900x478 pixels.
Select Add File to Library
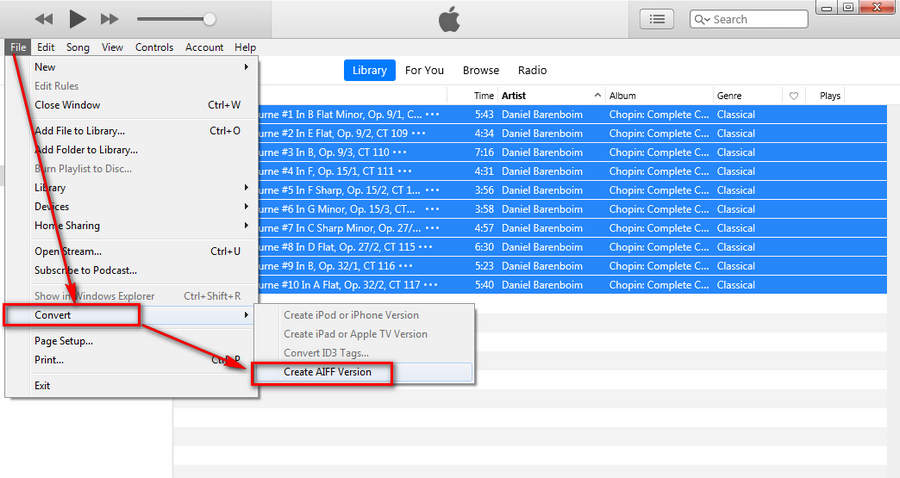(x=141, y=131)
